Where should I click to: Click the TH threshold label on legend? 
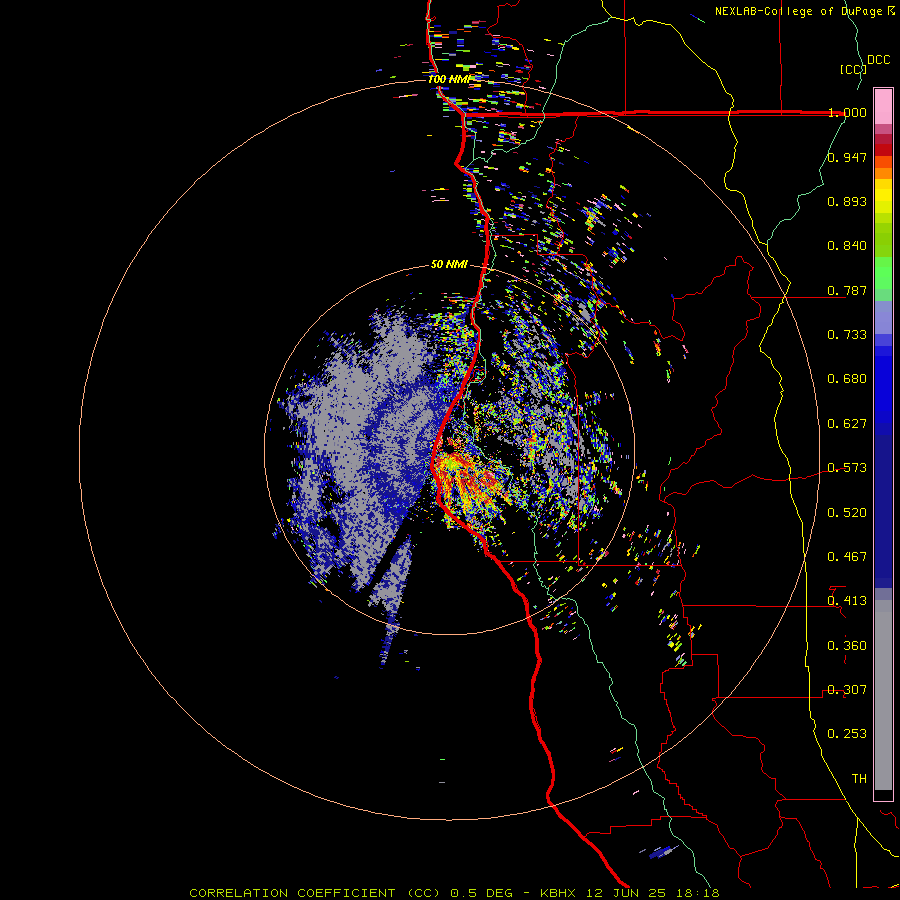coord(859,779)
